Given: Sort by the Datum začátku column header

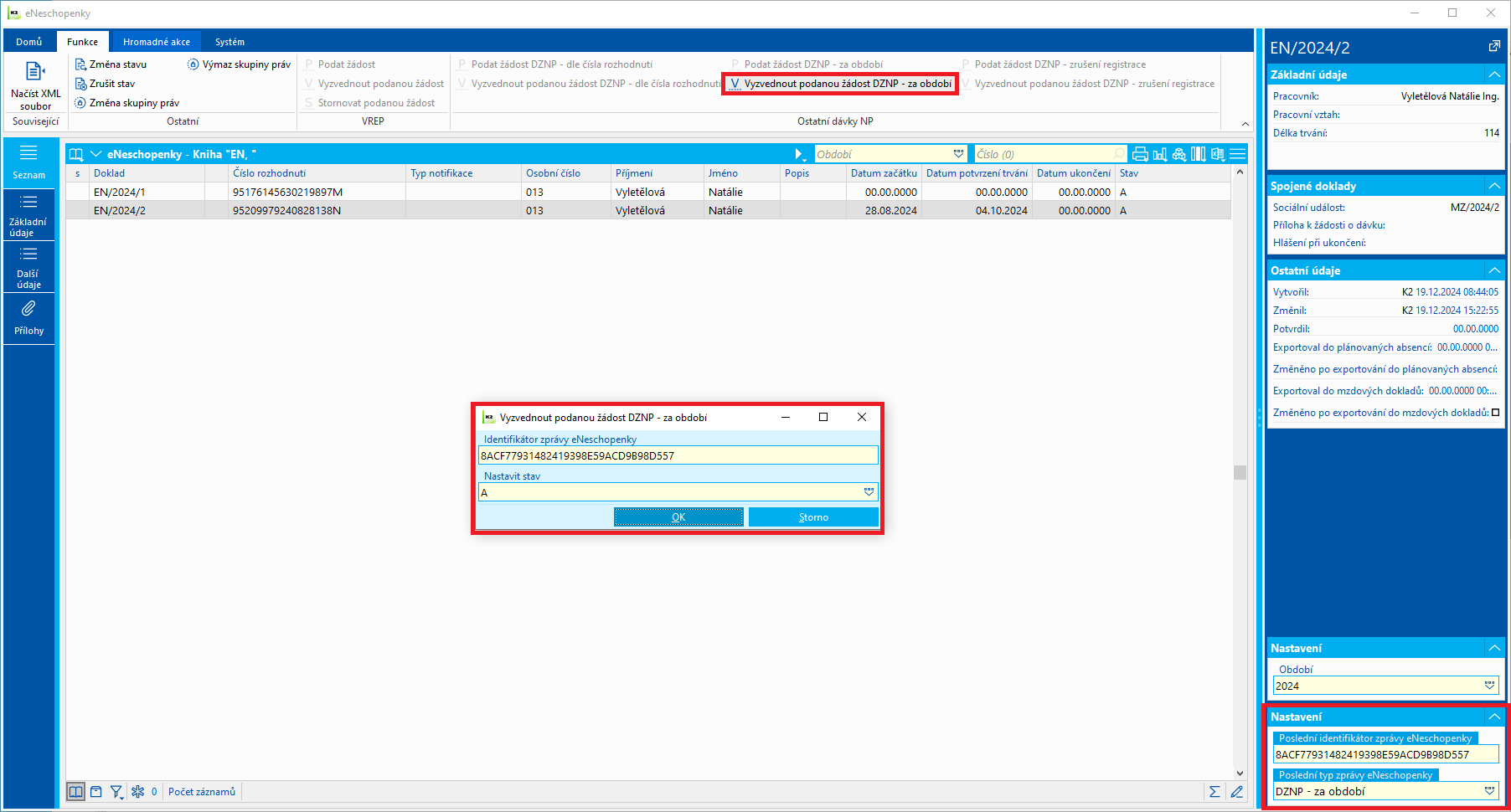Looking at the screenshot, I should click(x=884, y=173).
